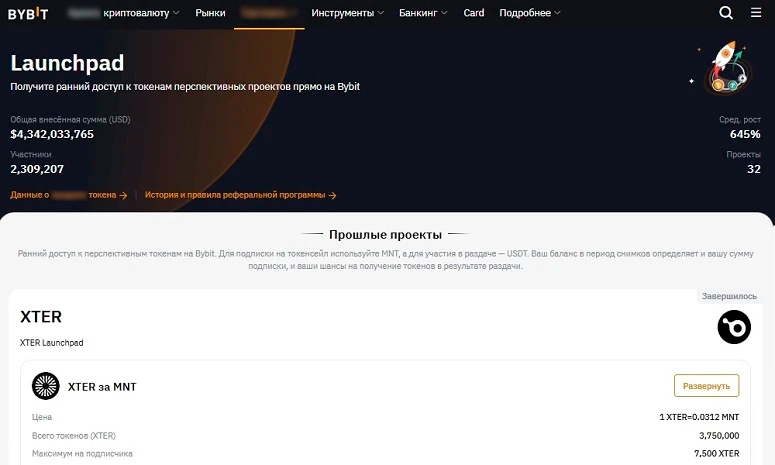Click arrow next to token data link
This screenshot has width=775, height=465.
tap(123, 196)
